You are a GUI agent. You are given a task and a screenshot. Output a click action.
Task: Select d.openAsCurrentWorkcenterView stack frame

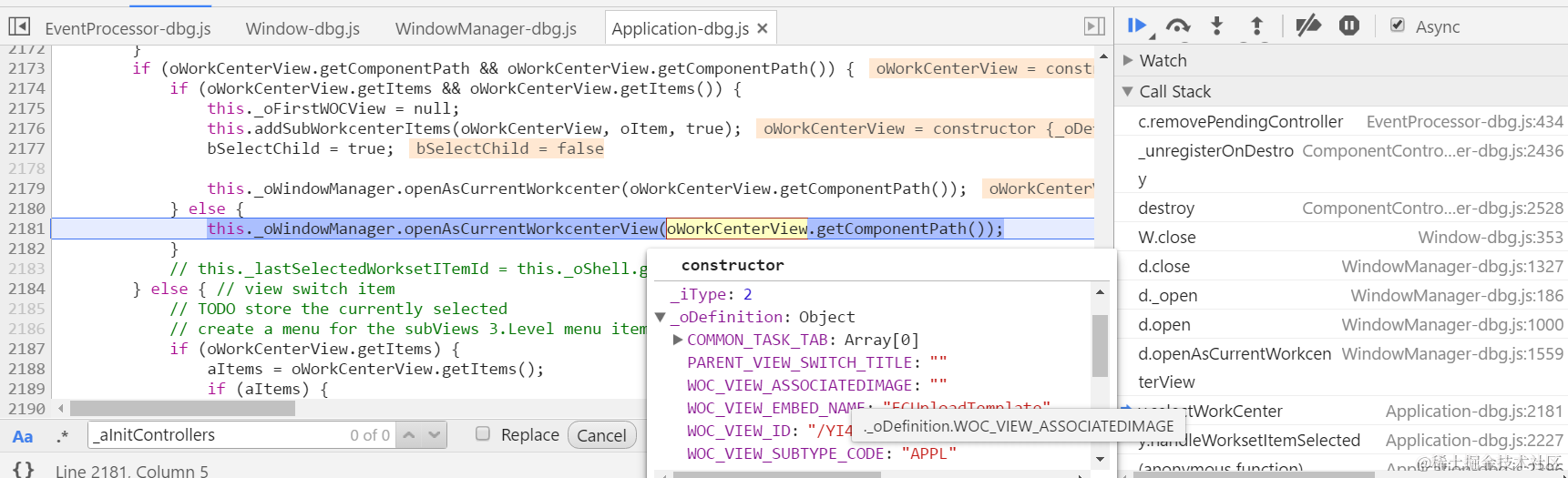pos(1341,368)
